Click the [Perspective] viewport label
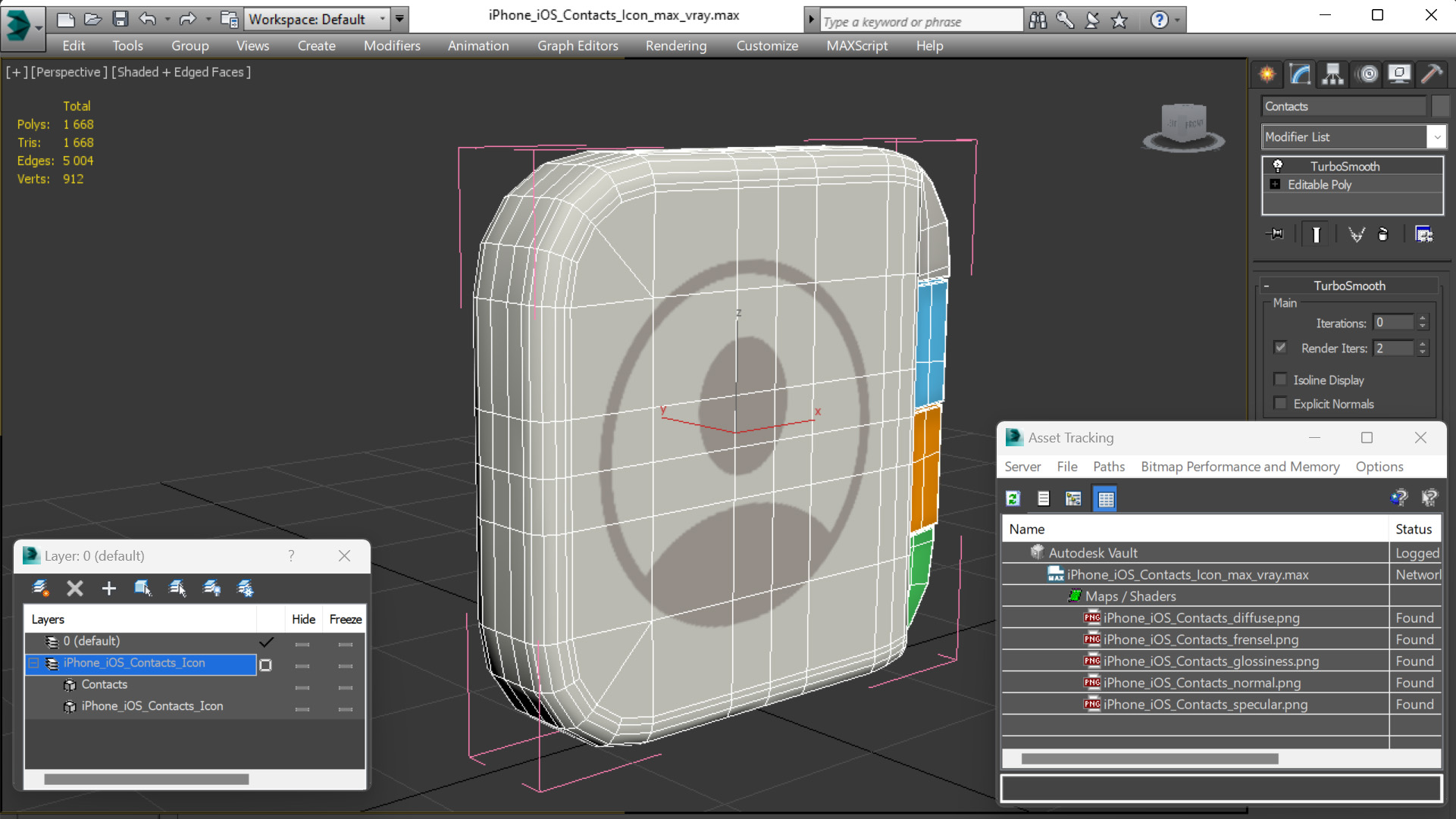Image resolution: width=1456 pixels, height=819 pixels. 68,72
